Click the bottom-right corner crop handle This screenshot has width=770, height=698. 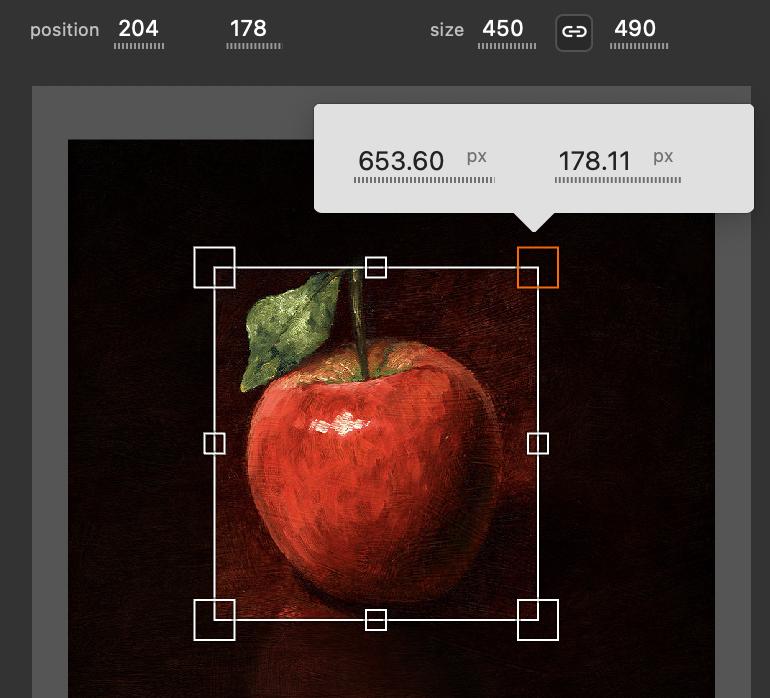pos(538,620)
